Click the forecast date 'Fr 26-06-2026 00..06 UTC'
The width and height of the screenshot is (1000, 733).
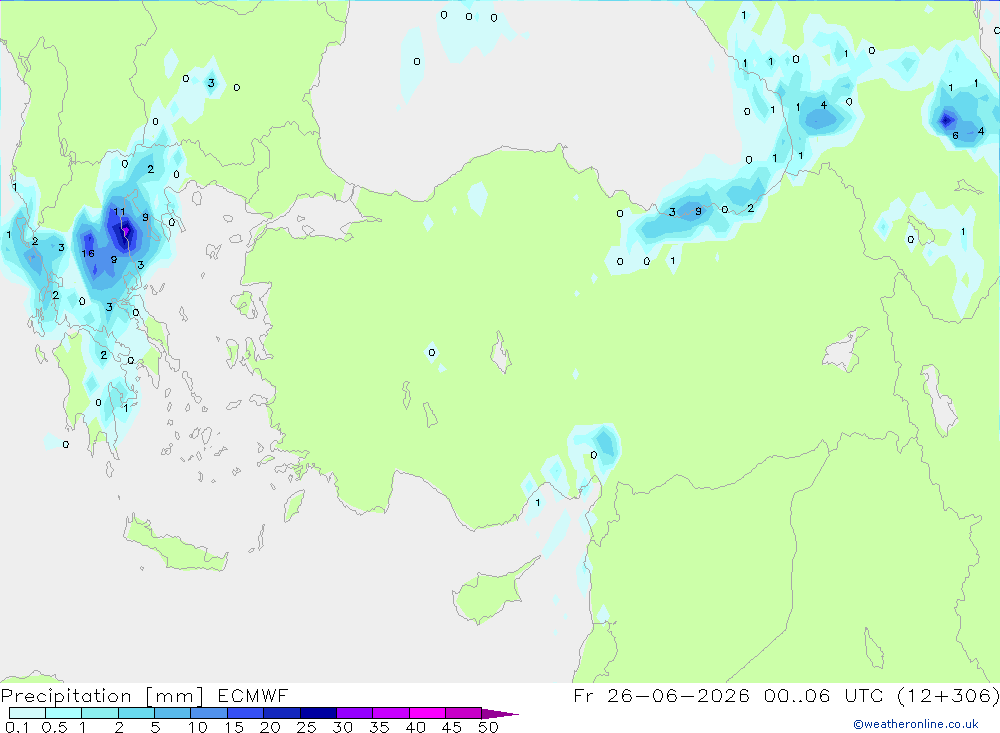pyautogui.click(x=732, y=695)
